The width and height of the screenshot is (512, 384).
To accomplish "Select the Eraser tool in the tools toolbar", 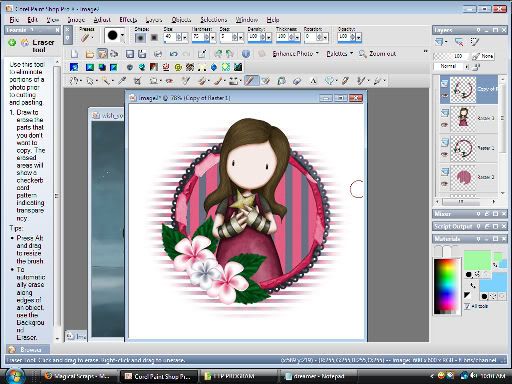I will coord(250,80).
